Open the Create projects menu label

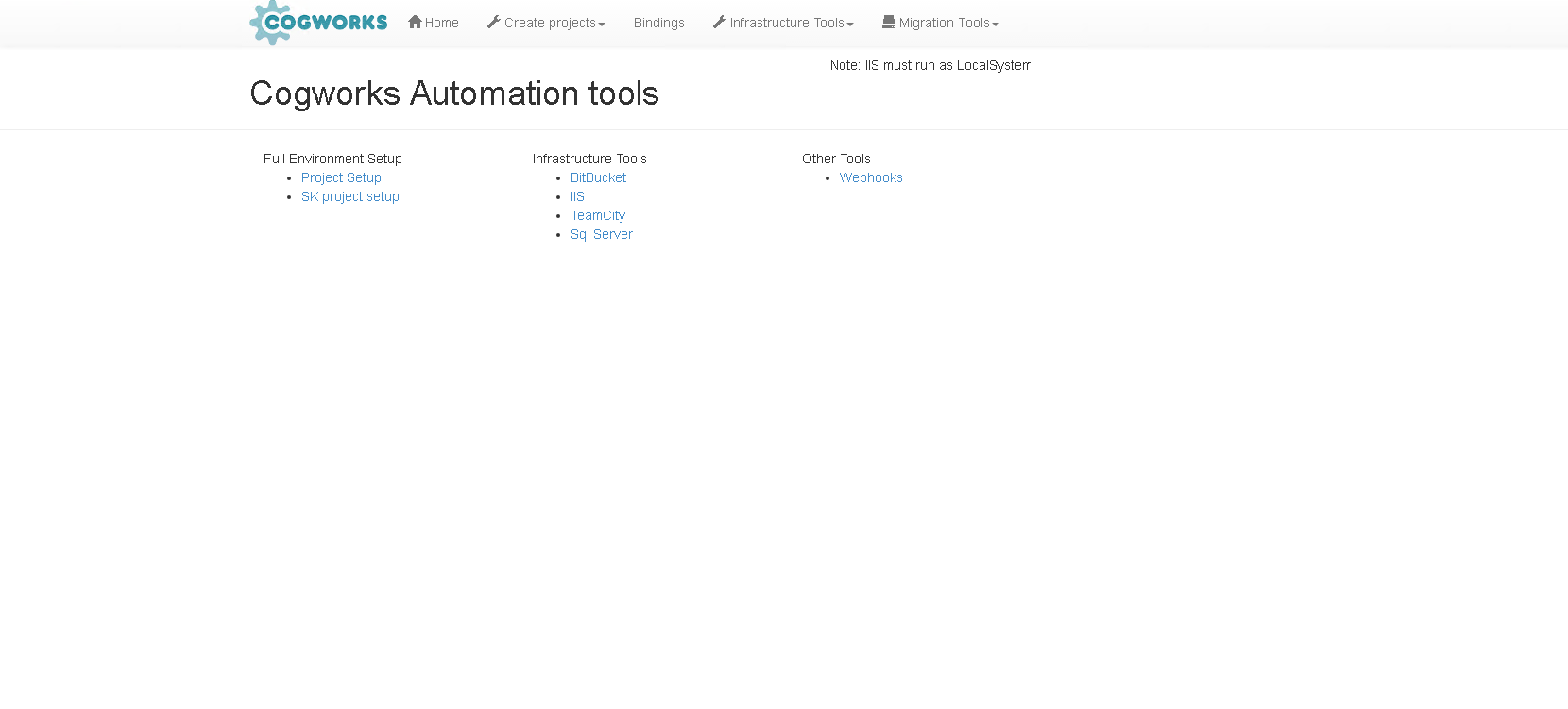pos(550,23)
